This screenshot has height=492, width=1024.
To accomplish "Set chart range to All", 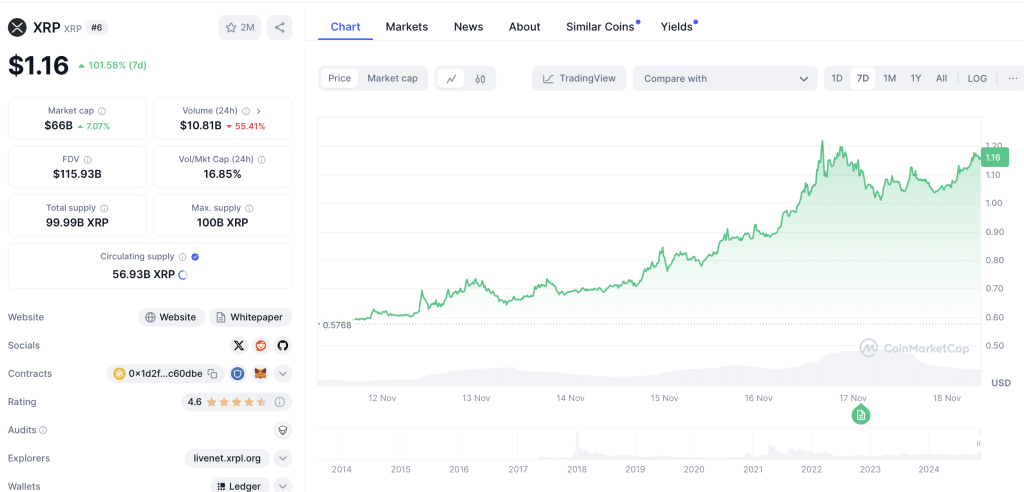I will coord(941,78).
